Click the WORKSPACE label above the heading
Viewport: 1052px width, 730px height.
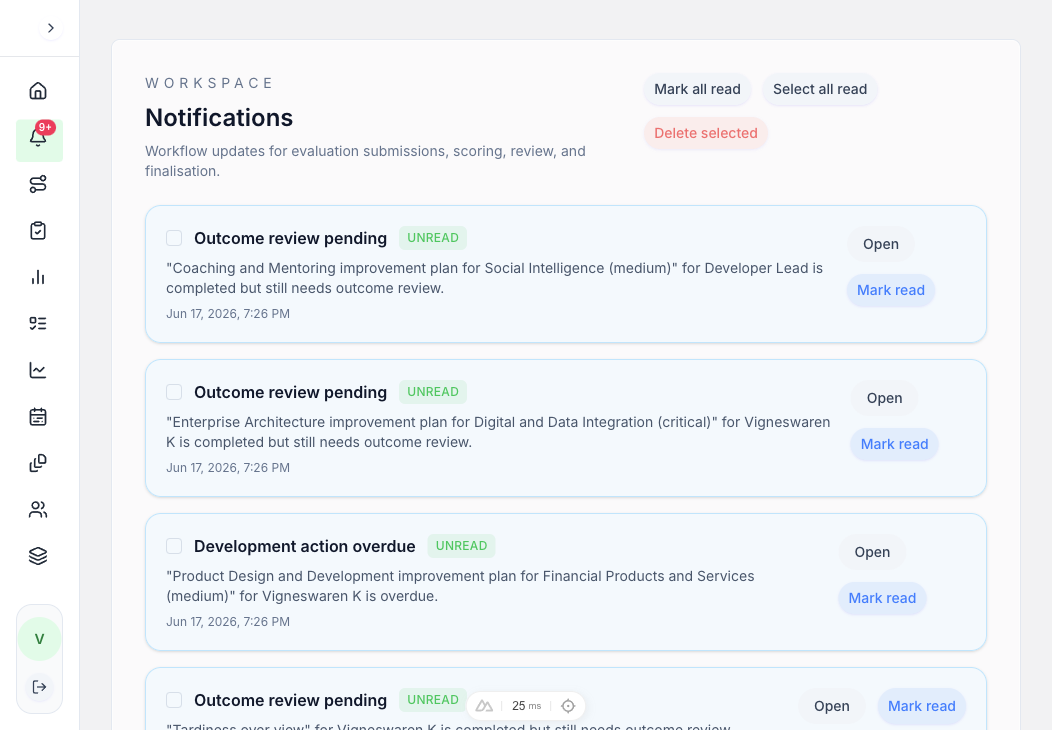click(x=209, y=83)
